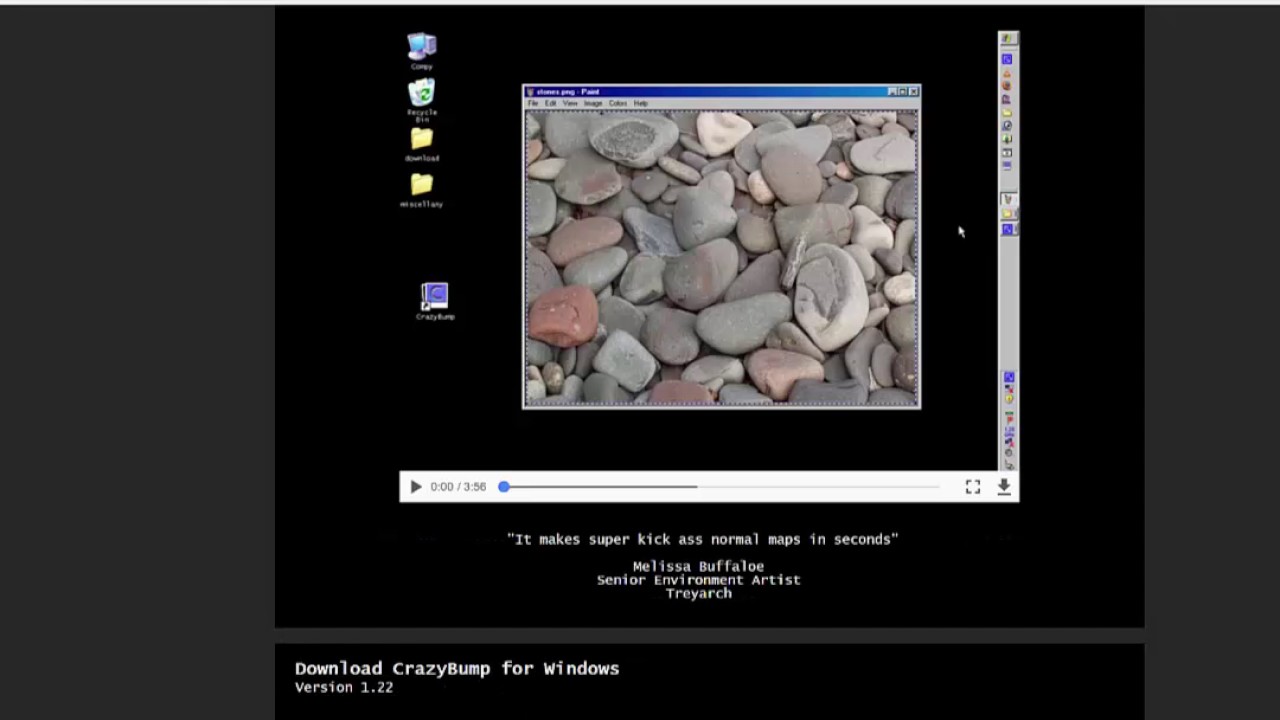Open the Start button atop vertical taskbar

point(1008,39)
